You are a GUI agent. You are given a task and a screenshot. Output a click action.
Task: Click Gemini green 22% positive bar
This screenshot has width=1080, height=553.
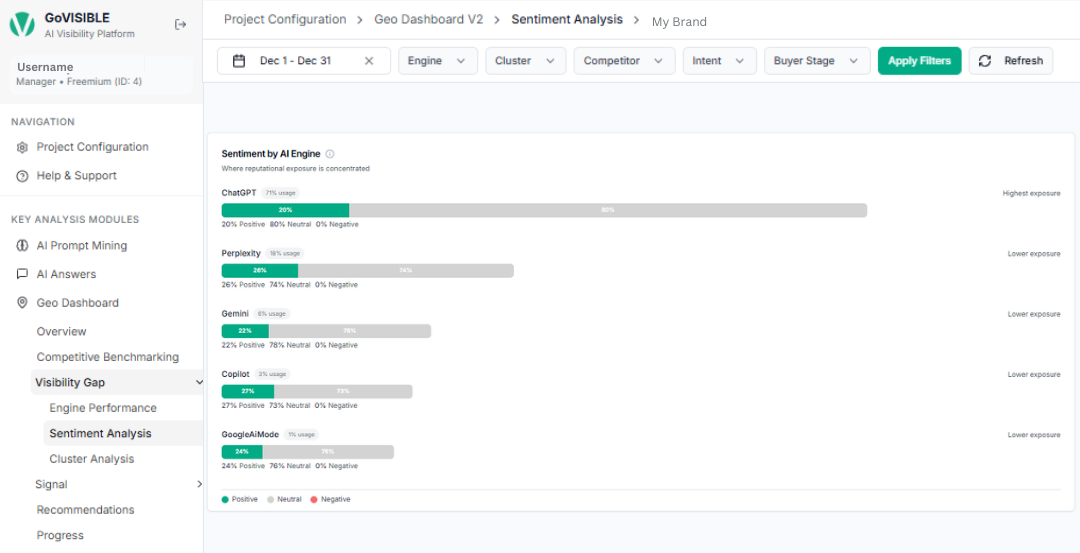click(245, 331)
